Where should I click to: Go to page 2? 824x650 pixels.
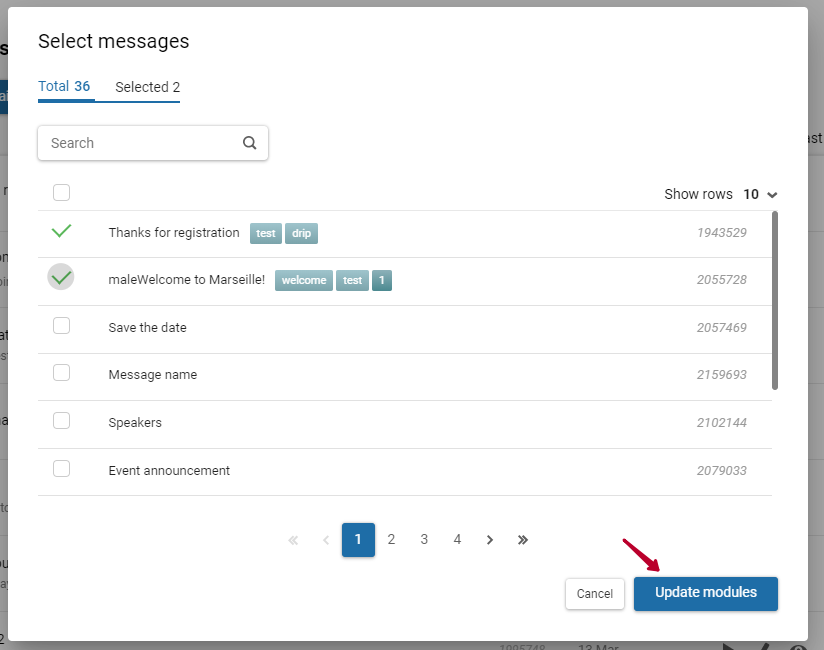391,540
